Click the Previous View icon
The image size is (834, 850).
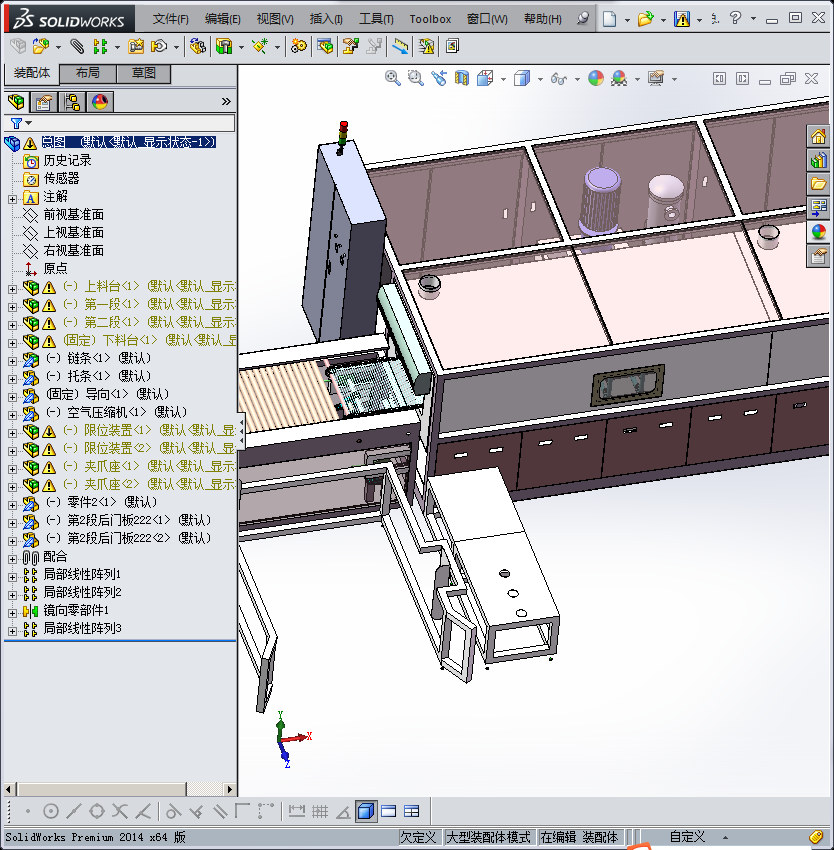tap(439, 78)
